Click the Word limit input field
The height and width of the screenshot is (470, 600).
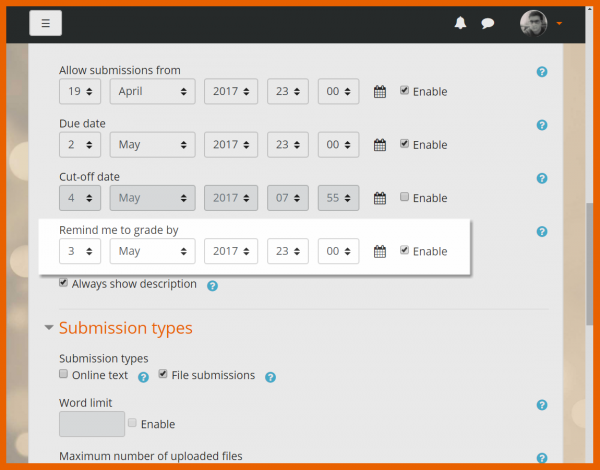point(92,424)
